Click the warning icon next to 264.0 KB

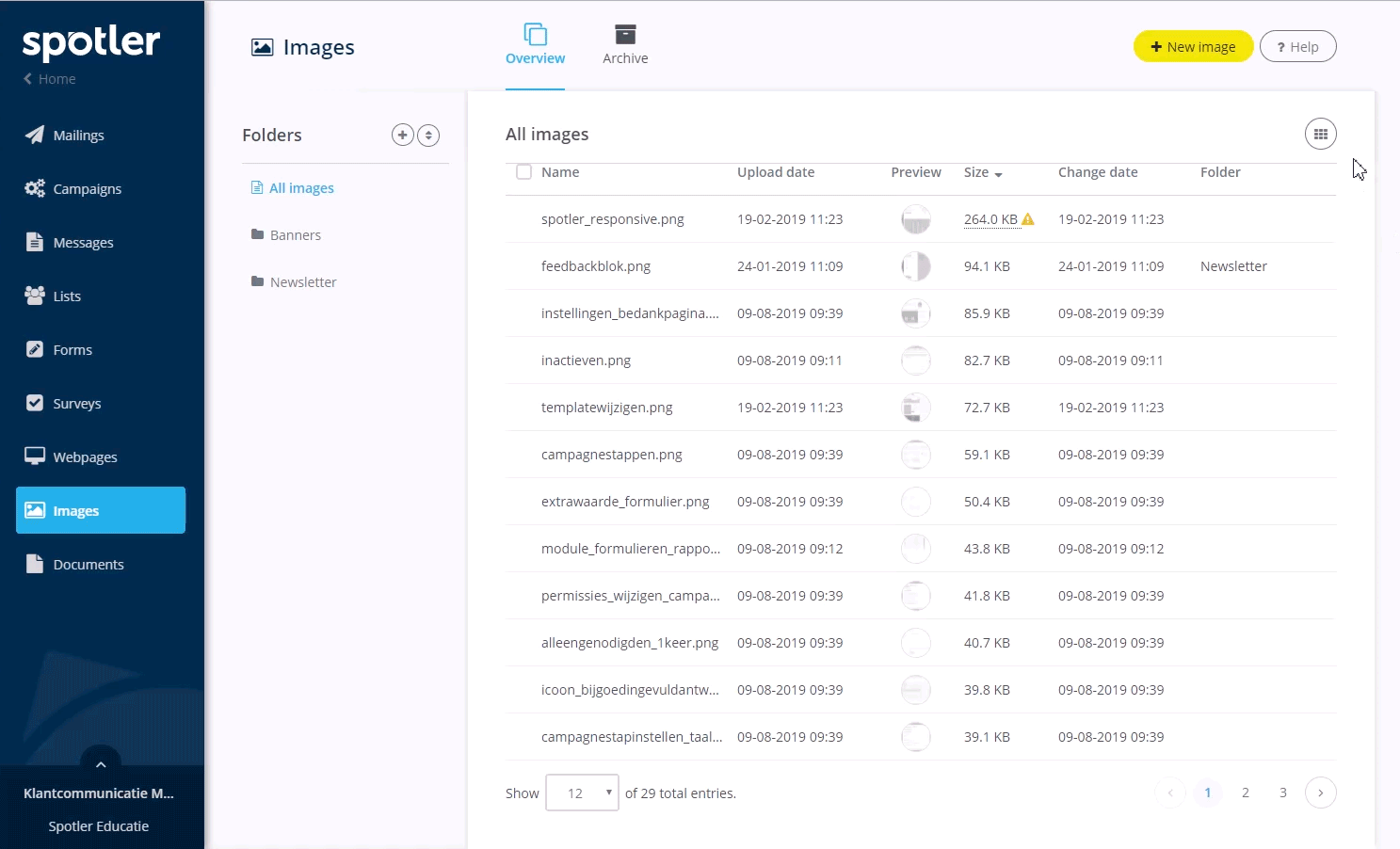(1027, 218)
